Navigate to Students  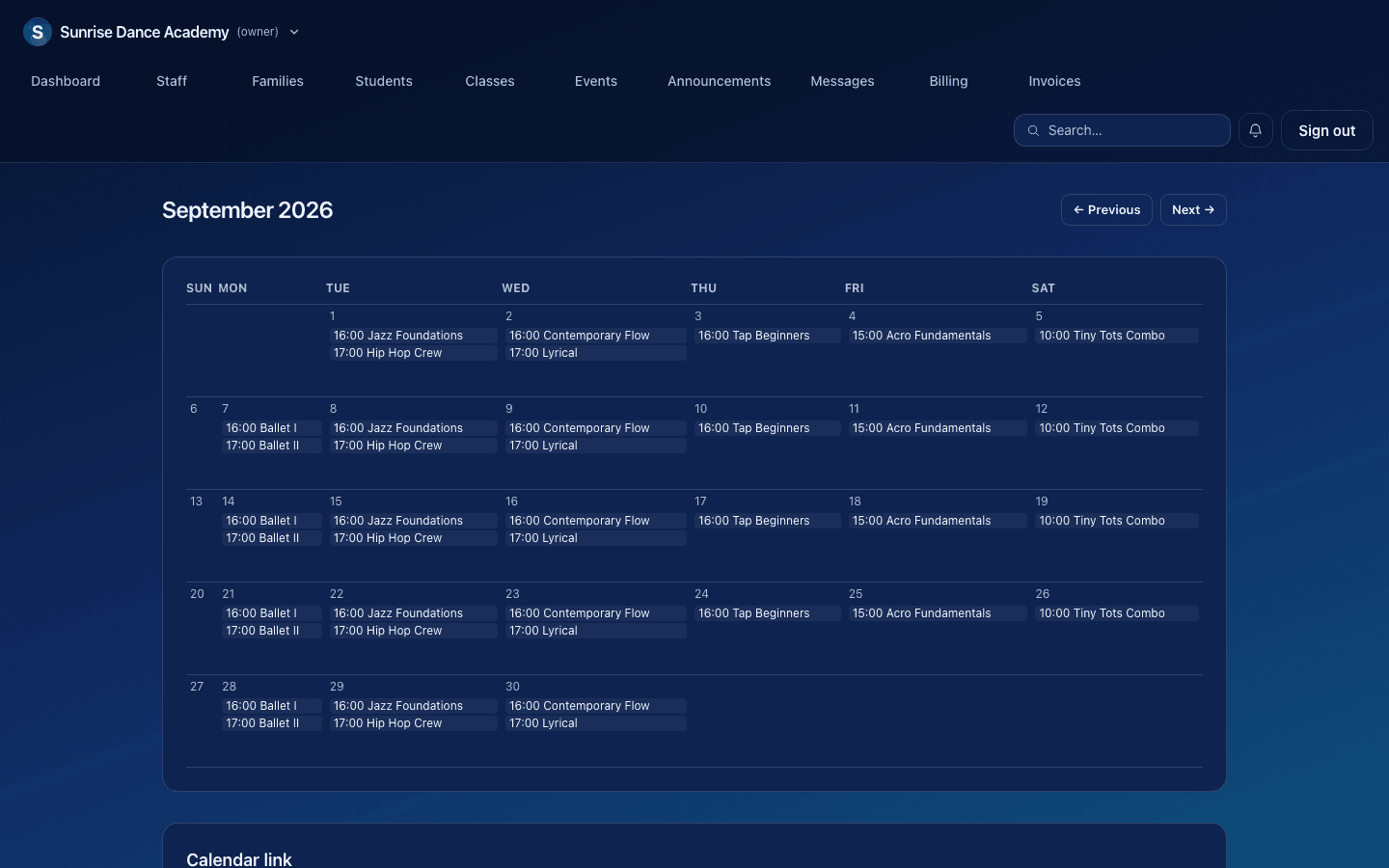384,81
